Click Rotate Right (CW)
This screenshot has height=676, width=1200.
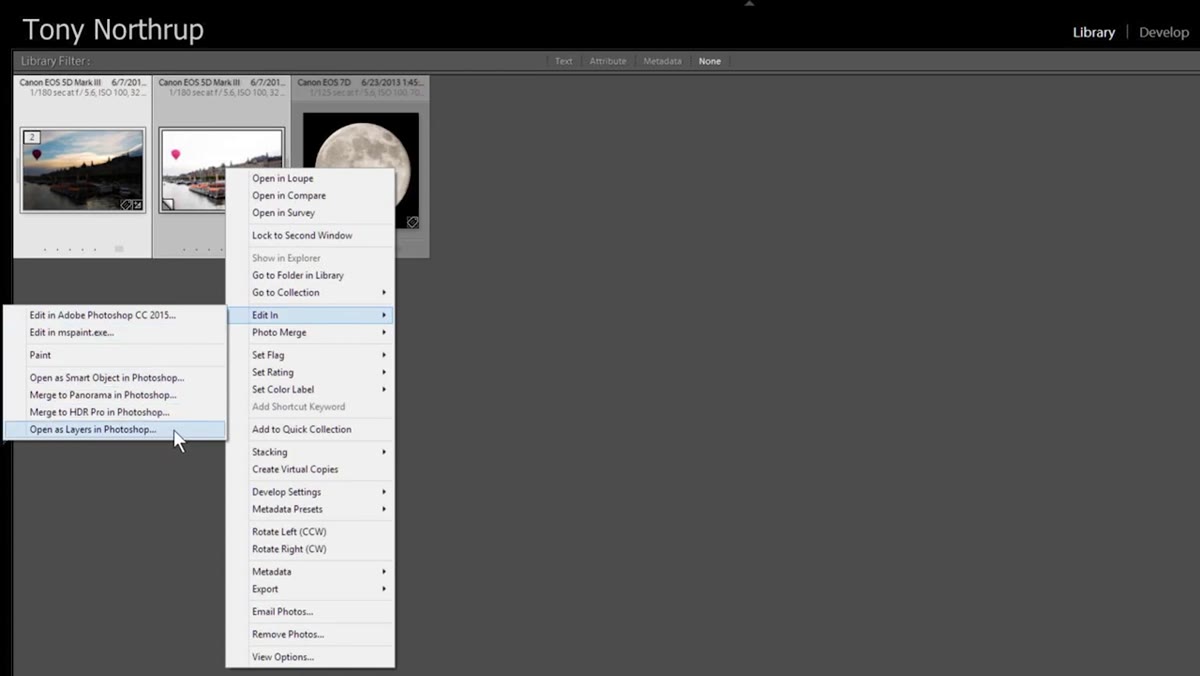coord(310,549)
